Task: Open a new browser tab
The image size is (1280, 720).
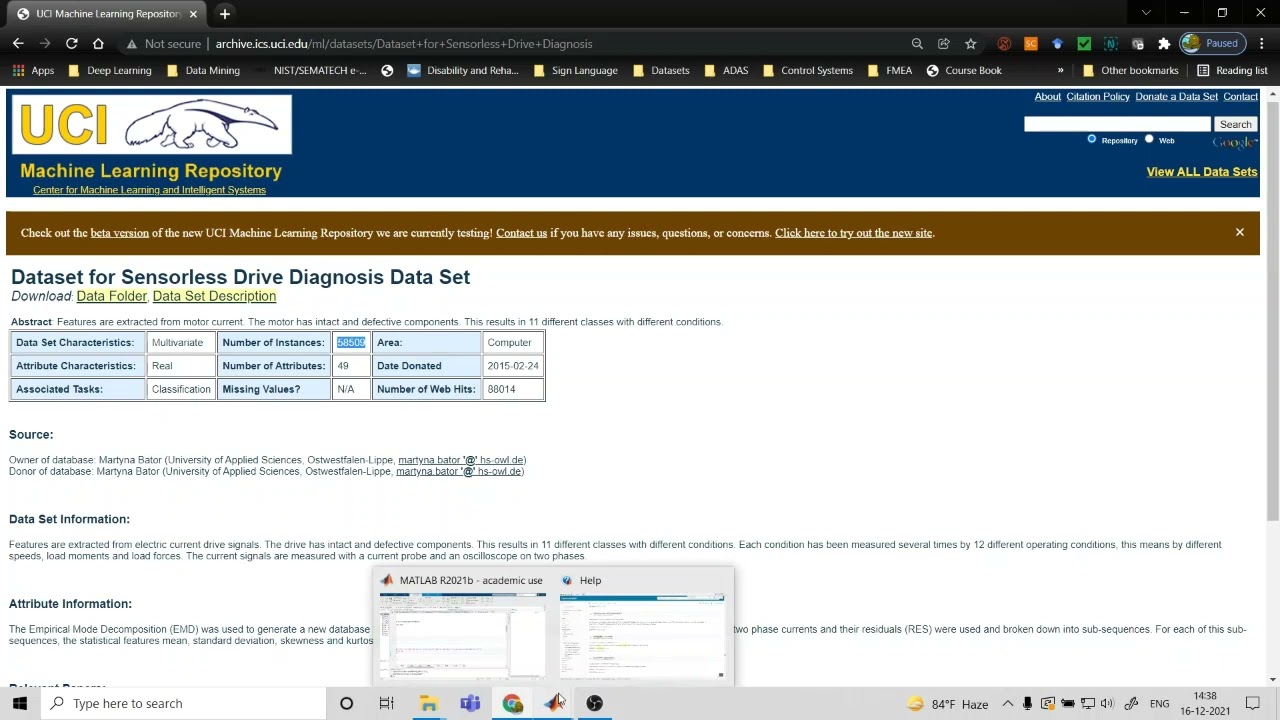Action: click(225, 14)
